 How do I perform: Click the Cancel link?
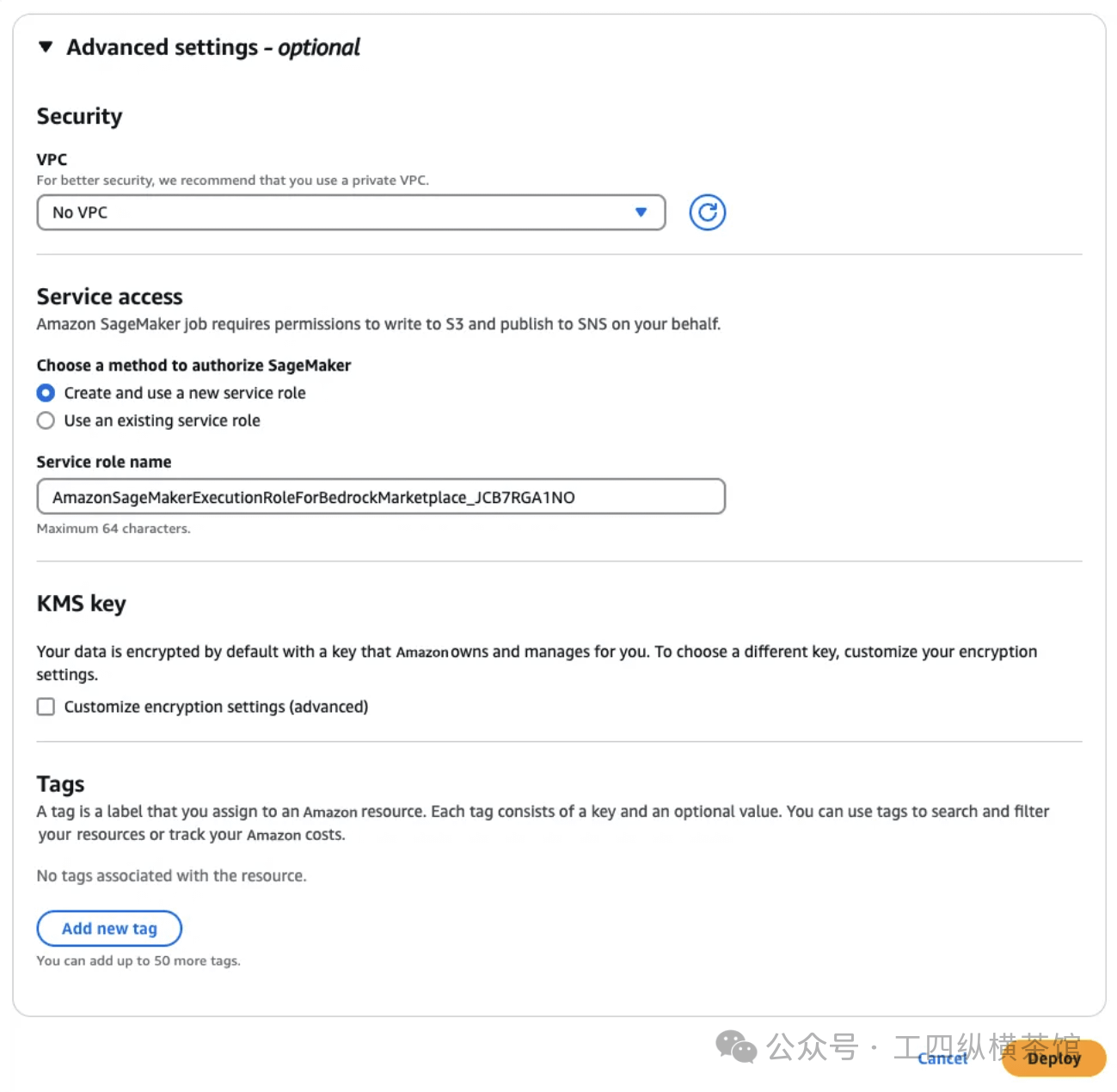pyautogui.click(x=942, y=1058)
